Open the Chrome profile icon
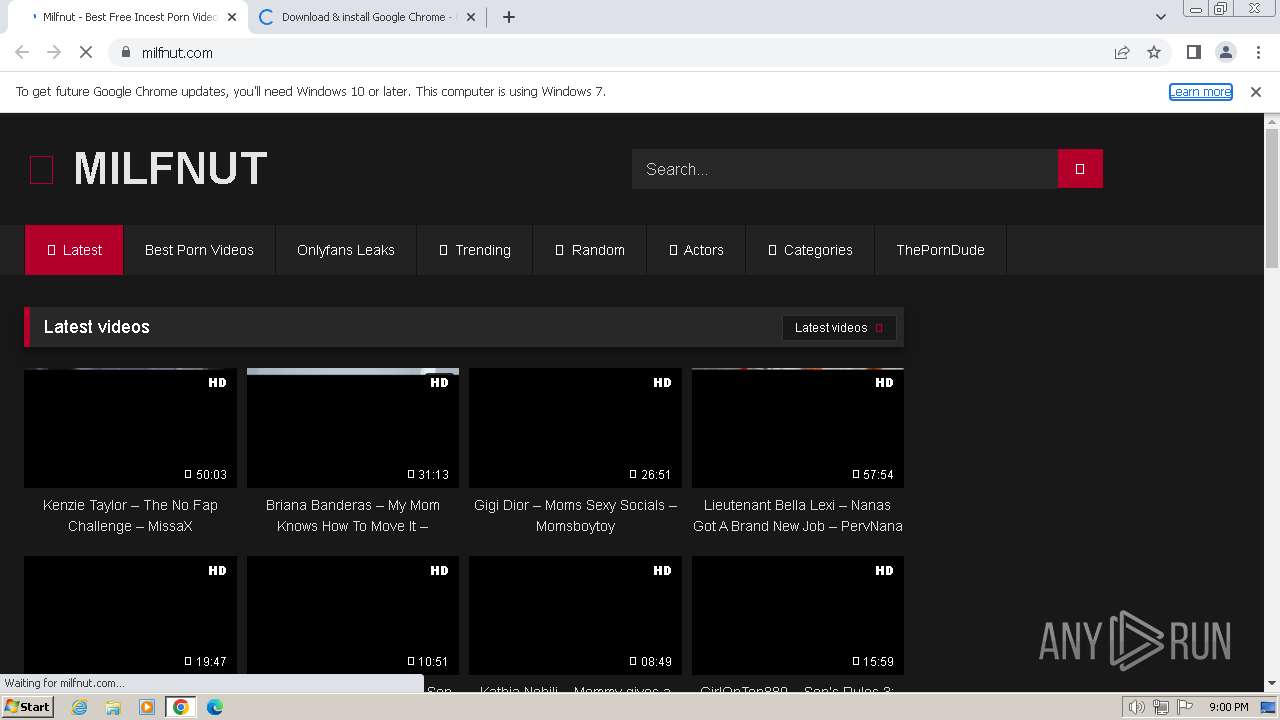This screenshot has height=720, width=1280. (x=1225, y=52)
